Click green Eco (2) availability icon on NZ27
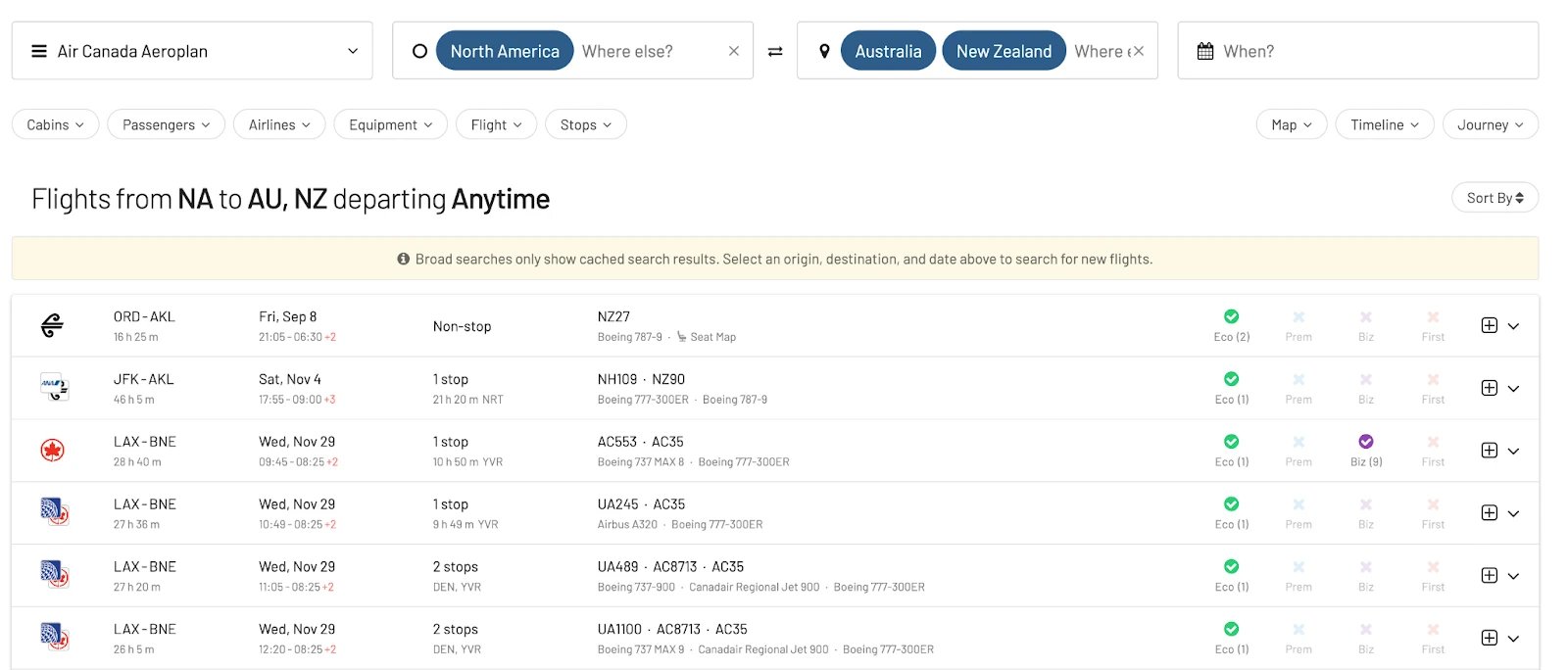 [1232, 316]
